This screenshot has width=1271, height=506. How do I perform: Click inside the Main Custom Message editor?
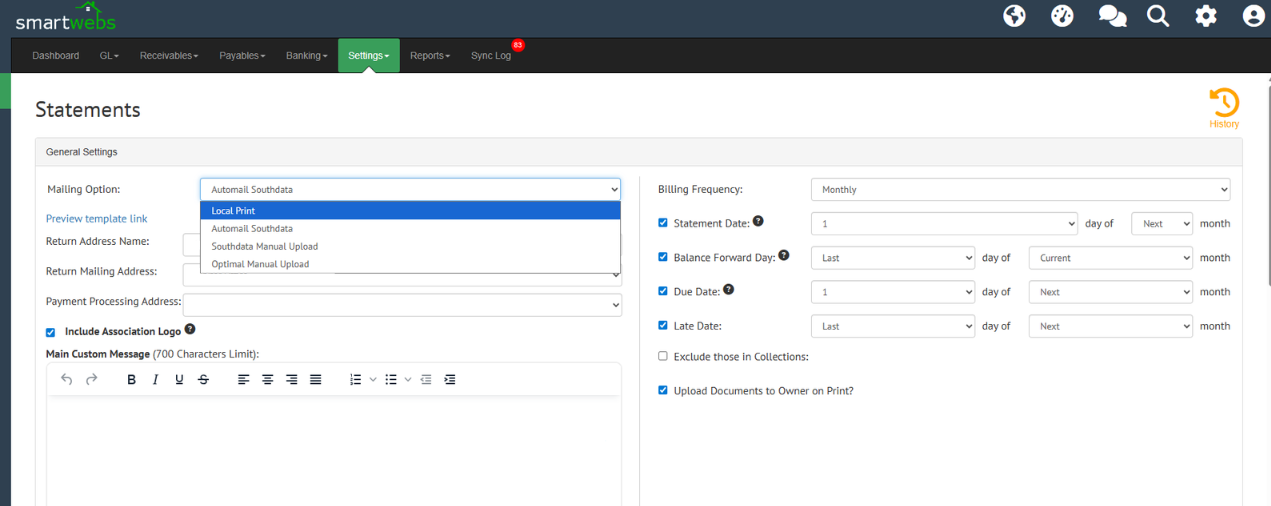coord(334,450)
